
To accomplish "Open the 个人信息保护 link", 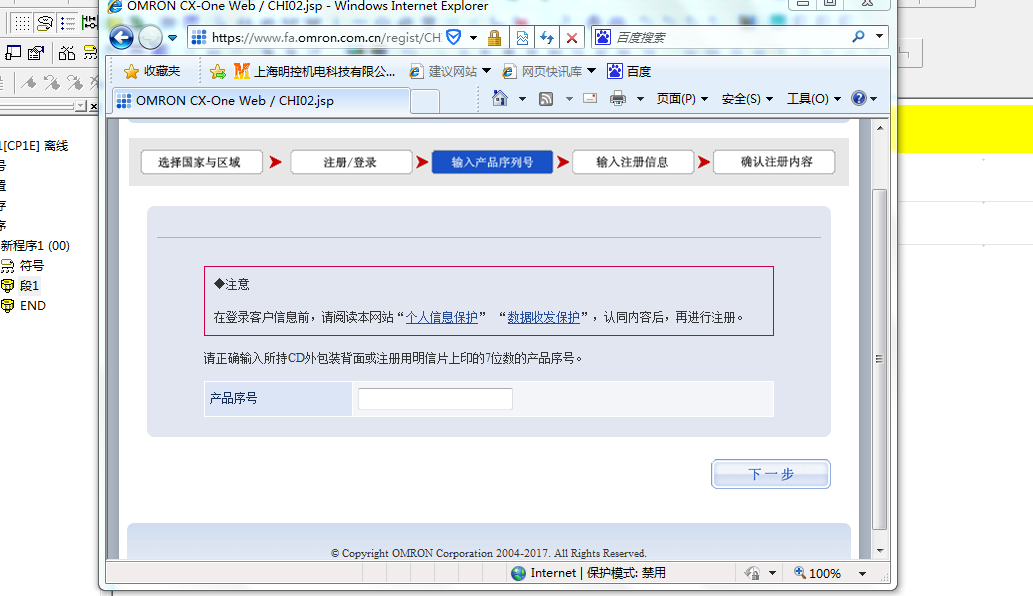I will click(441, 317).
